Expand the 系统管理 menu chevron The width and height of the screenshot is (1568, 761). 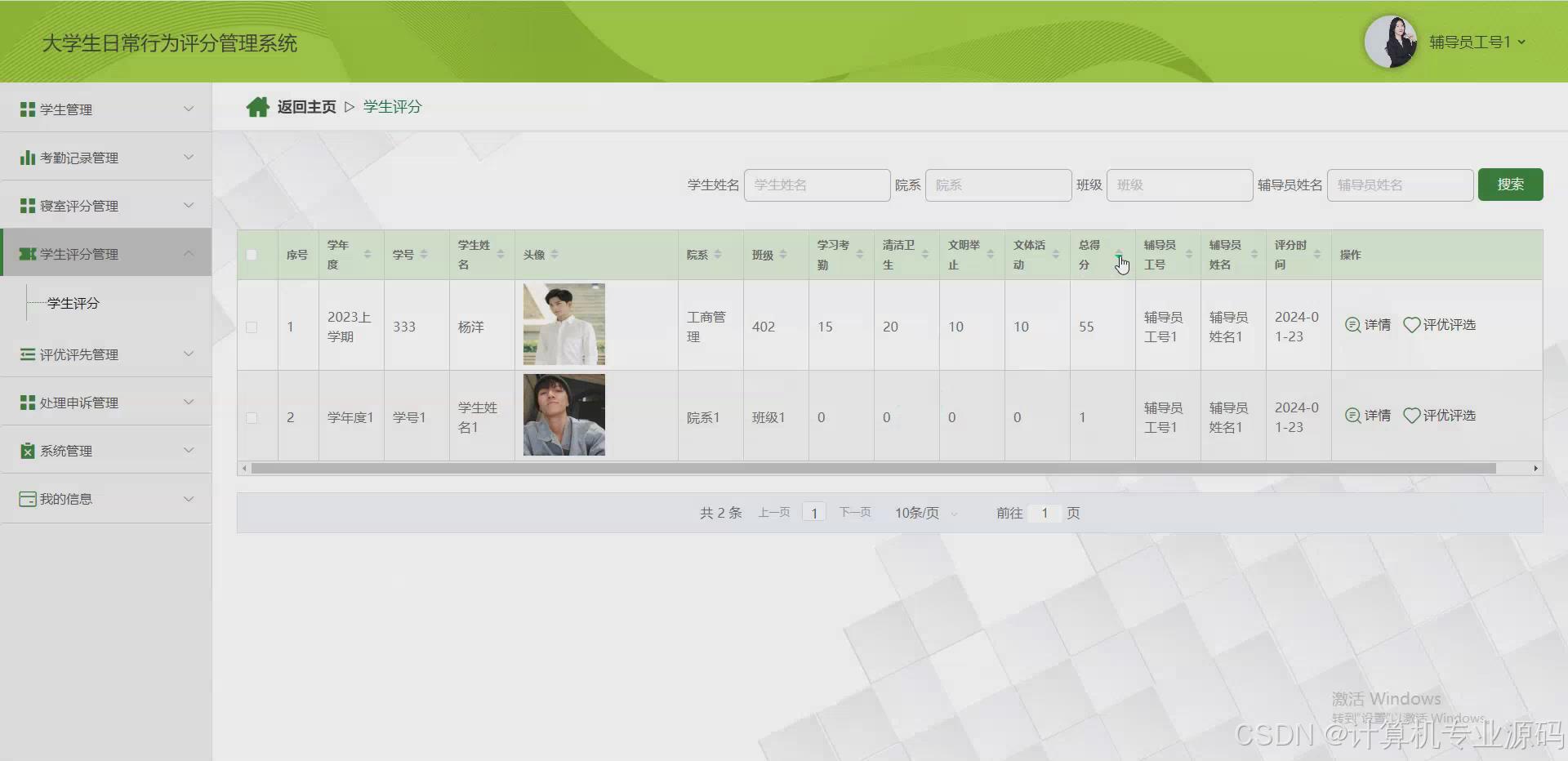click(189, 450)
